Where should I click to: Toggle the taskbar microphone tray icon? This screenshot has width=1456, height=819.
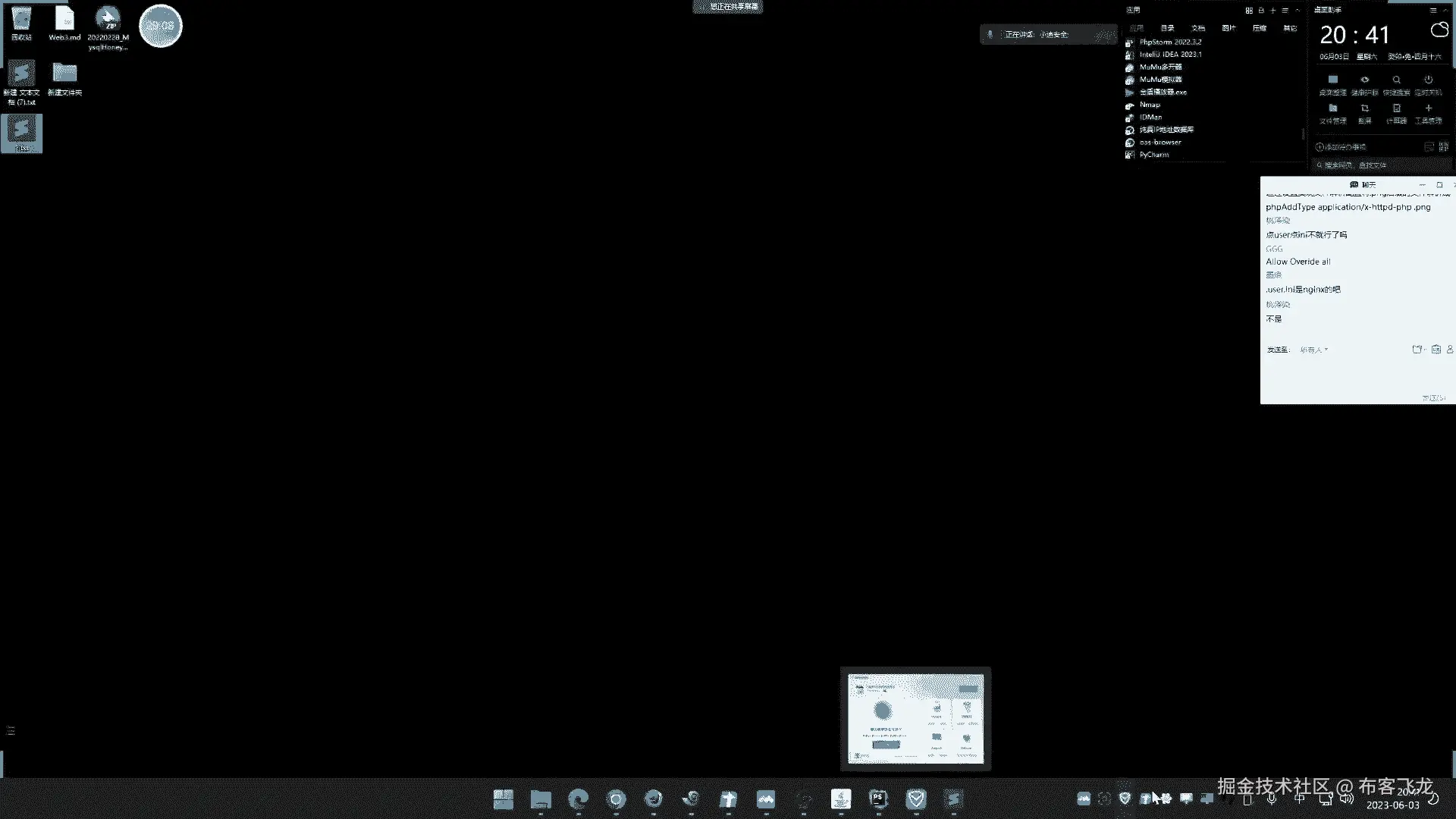tap(1272, 799)
